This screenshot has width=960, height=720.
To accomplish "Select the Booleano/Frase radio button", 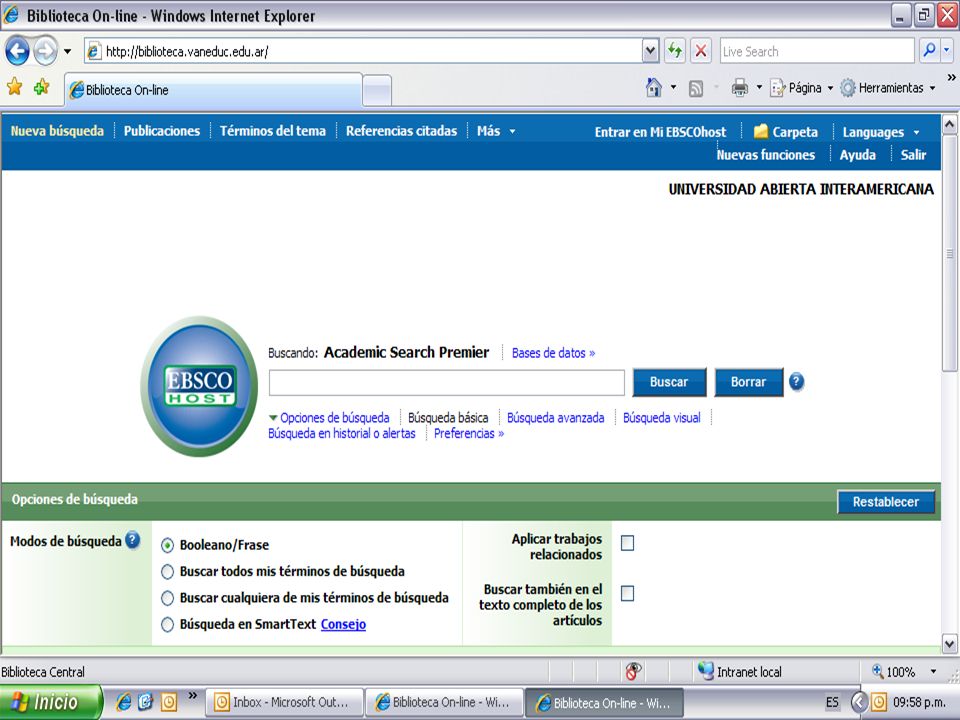I will point(167,545).
